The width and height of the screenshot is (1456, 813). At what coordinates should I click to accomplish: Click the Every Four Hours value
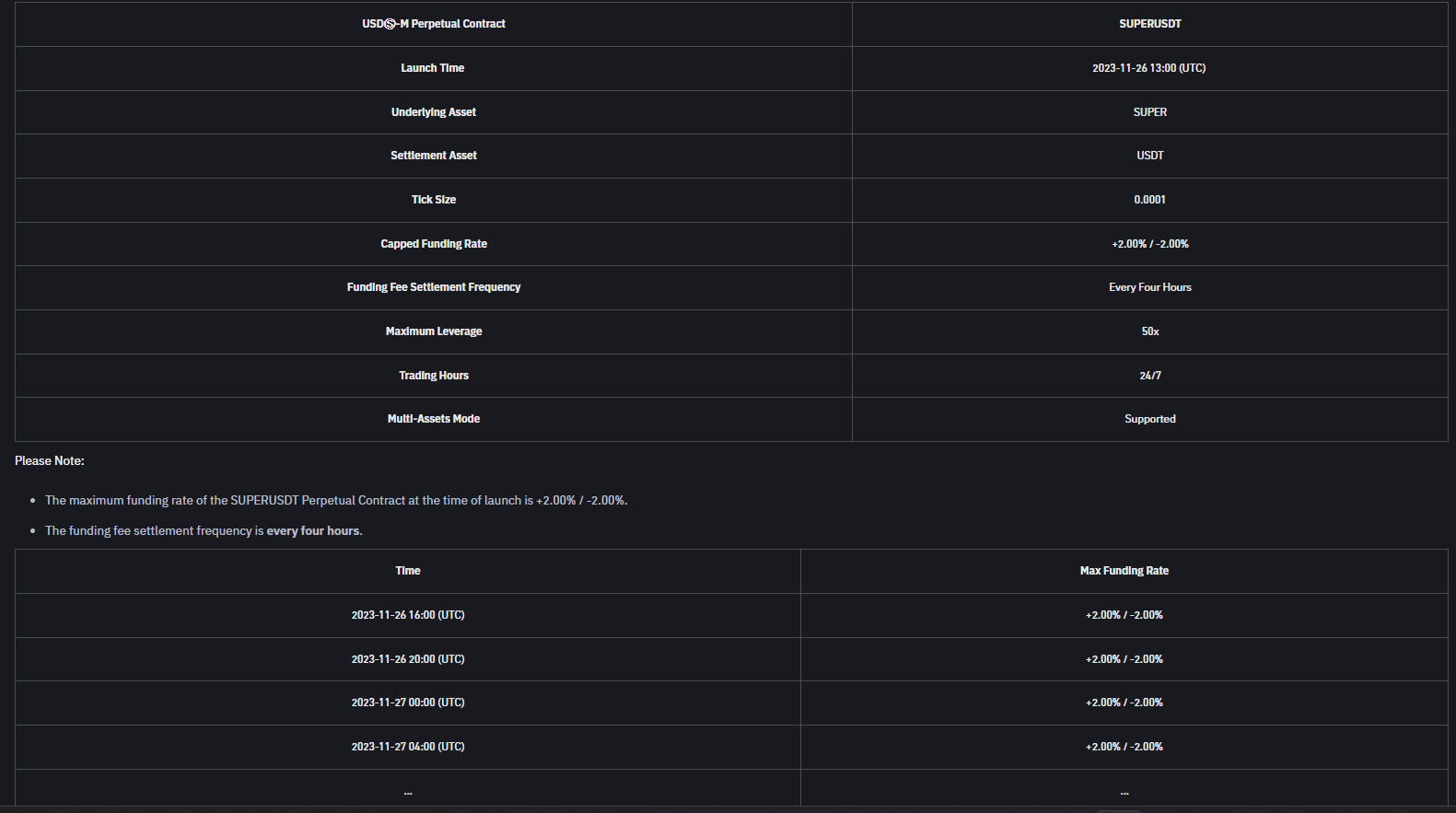click(1149, 287)
